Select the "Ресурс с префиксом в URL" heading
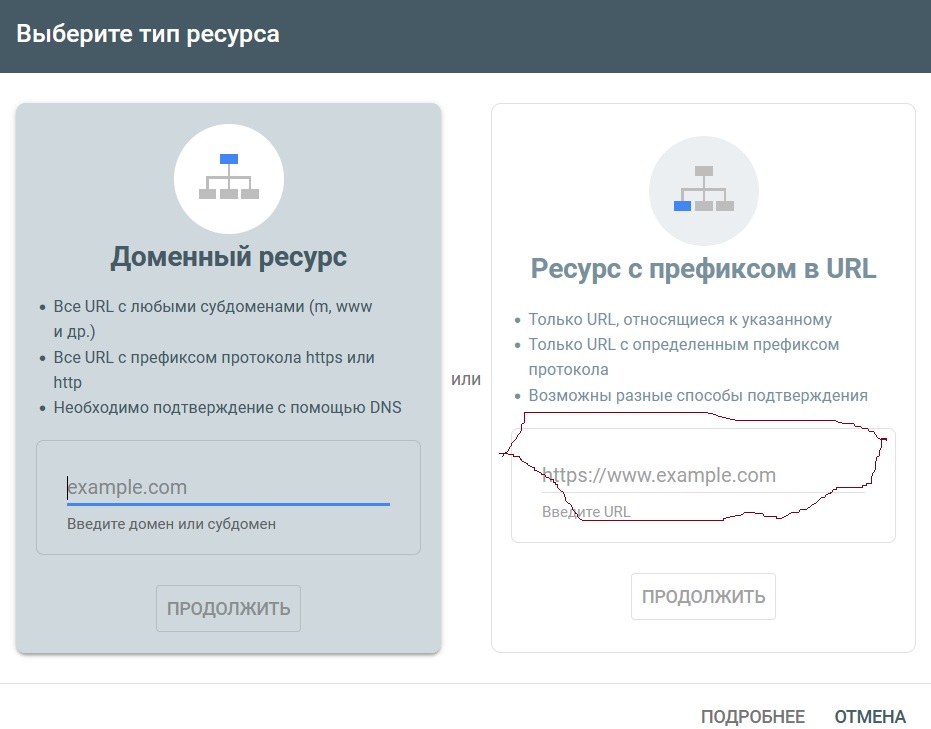The height and width of the screenshot is (729, 931). [703, 268]
